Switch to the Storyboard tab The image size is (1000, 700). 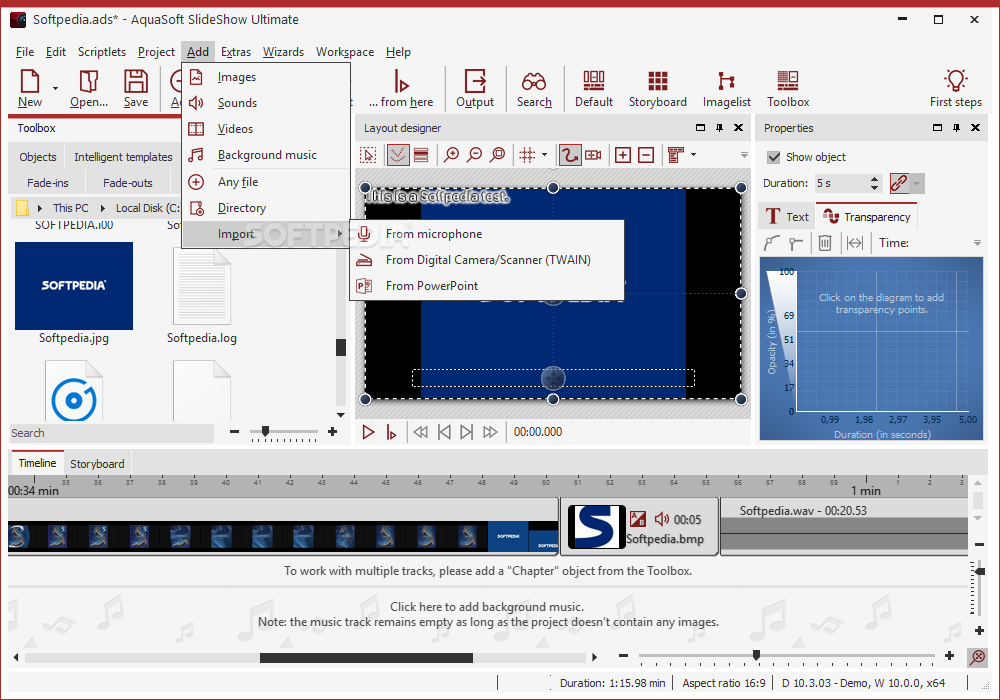click(97, 463)
